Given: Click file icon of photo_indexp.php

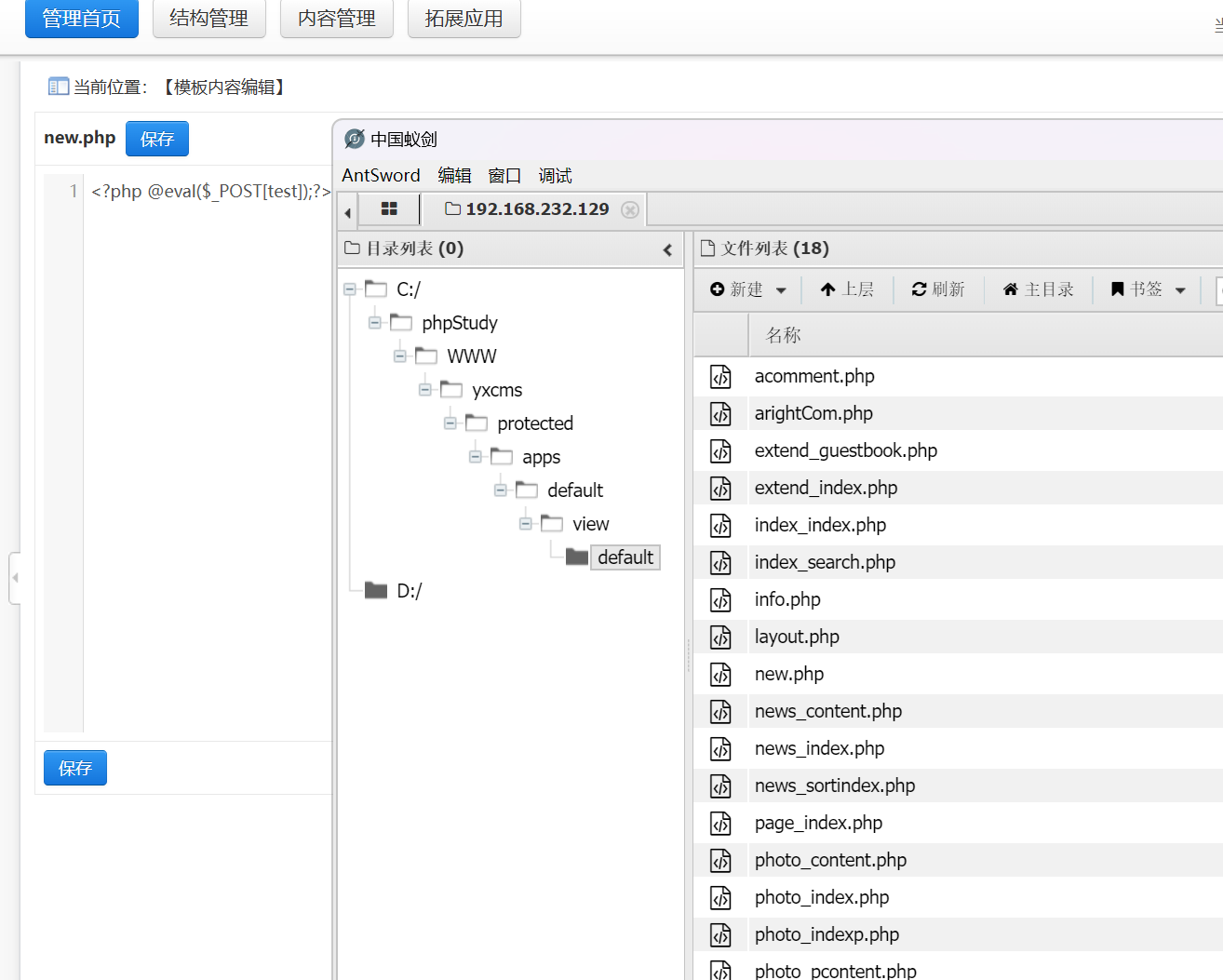Looking at the screenshot, I should (721, 934).
